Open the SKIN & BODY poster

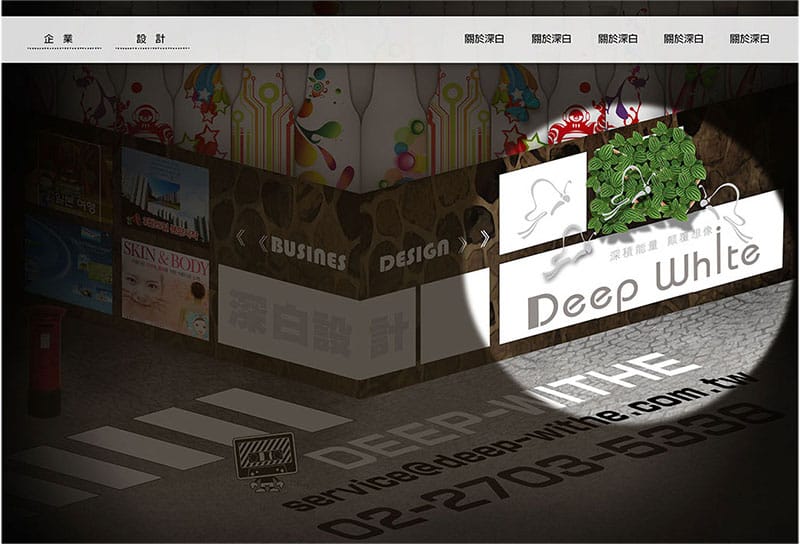165,289
